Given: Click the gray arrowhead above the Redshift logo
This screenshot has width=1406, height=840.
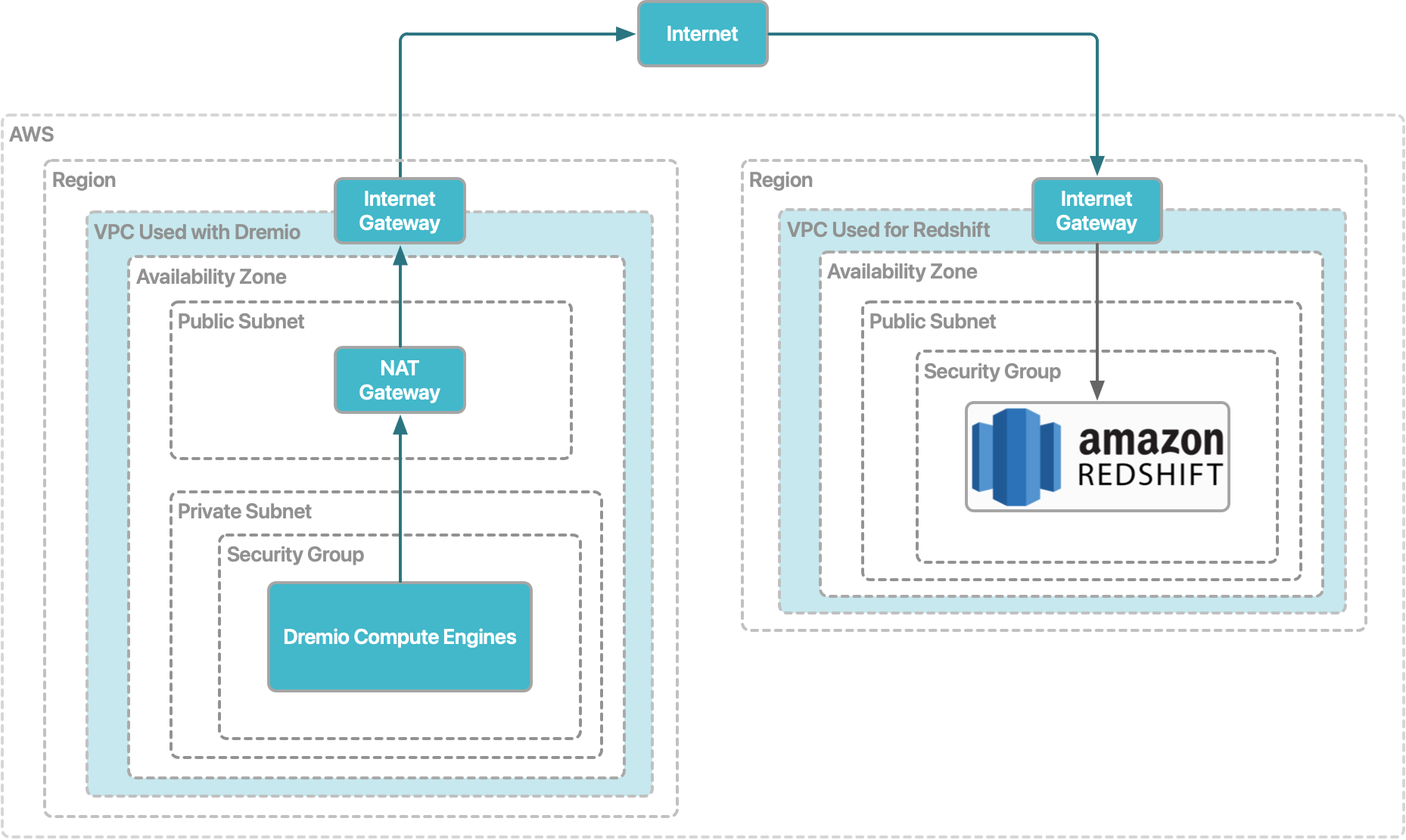Looking at the screenshot, I should [x=1096, y=390].
